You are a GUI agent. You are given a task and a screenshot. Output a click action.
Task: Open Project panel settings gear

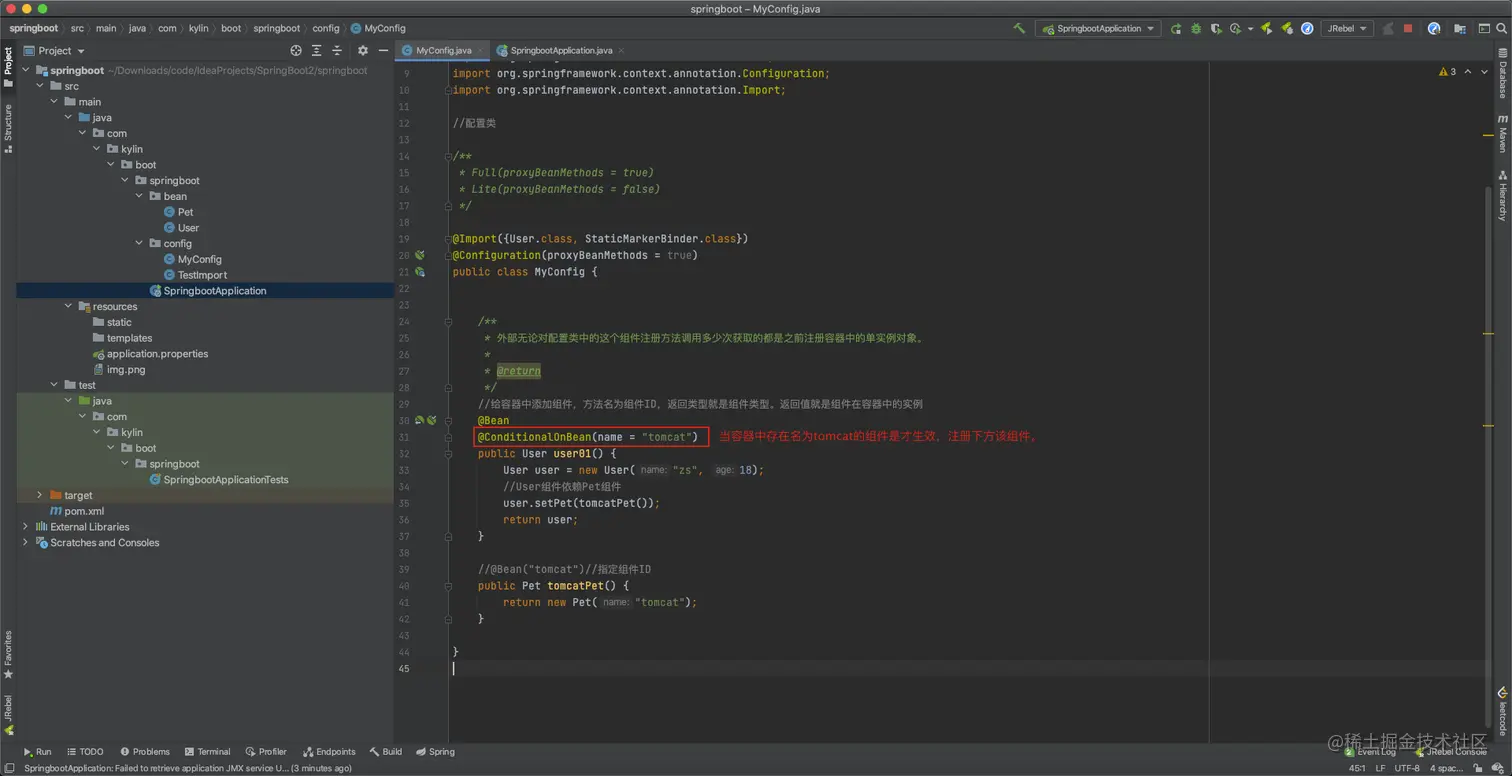click(363, 51)
